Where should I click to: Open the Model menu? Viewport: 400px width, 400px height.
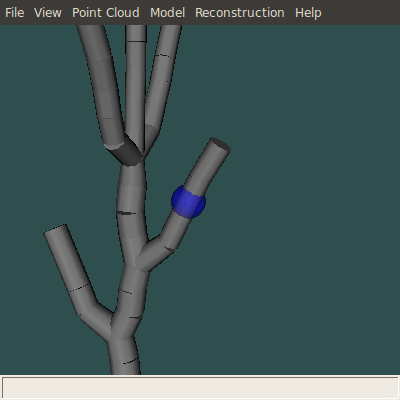click(x=167, y=13)
